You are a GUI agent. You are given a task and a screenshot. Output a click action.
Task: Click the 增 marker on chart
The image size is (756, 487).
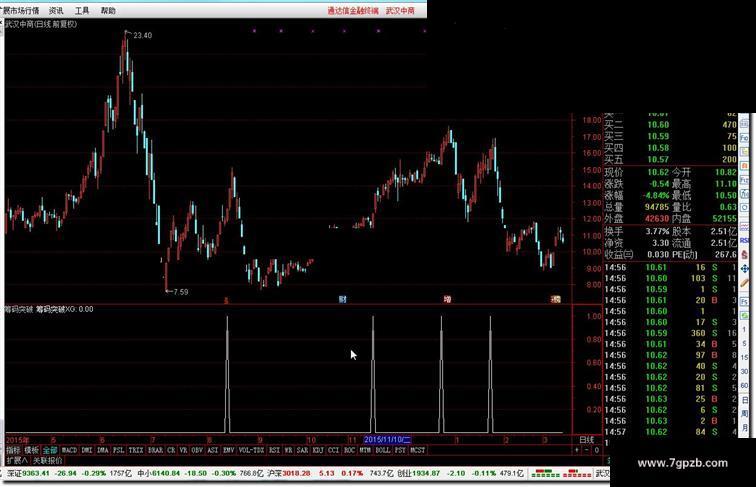(x=447, y=299)
